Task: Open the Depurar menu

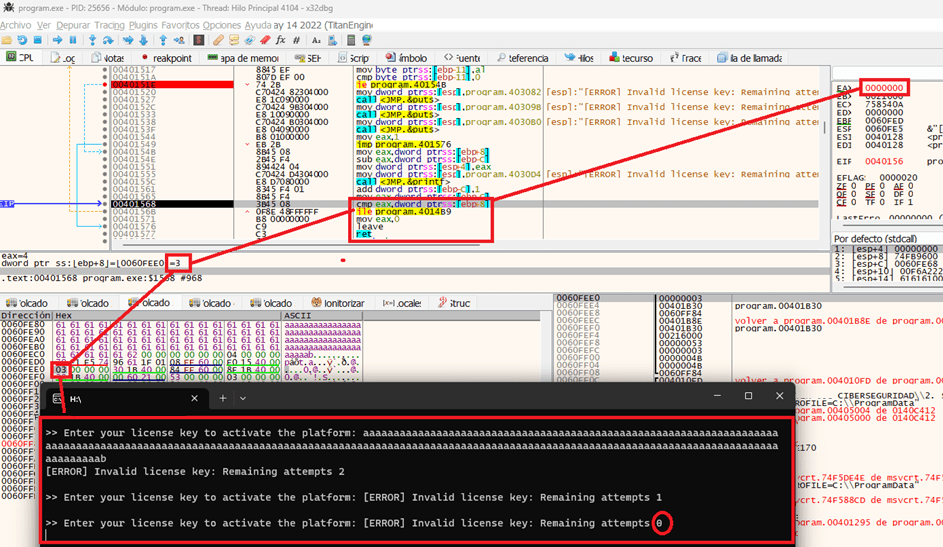Action: click(73, 25)
